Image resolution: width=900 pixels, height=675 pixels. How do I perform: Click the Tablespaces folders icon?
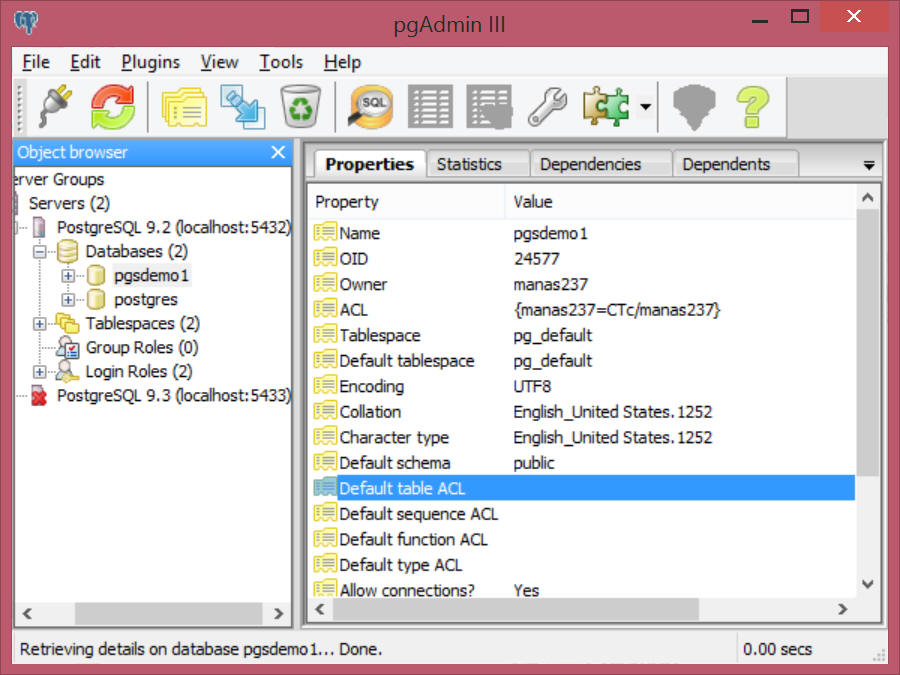pyautogui.click(x=68, y=324)
